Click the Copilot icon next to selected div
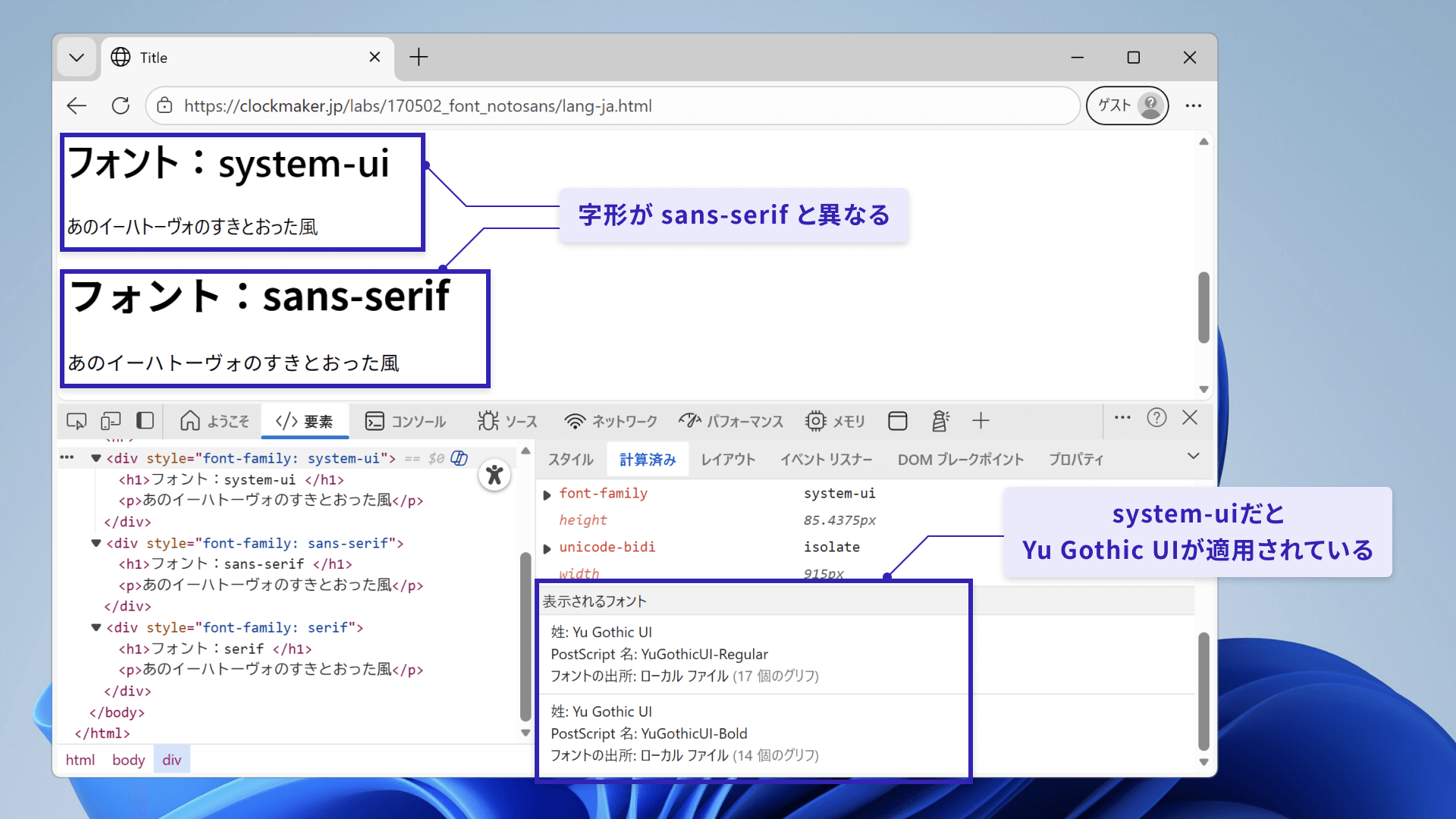 coord(460,458)
